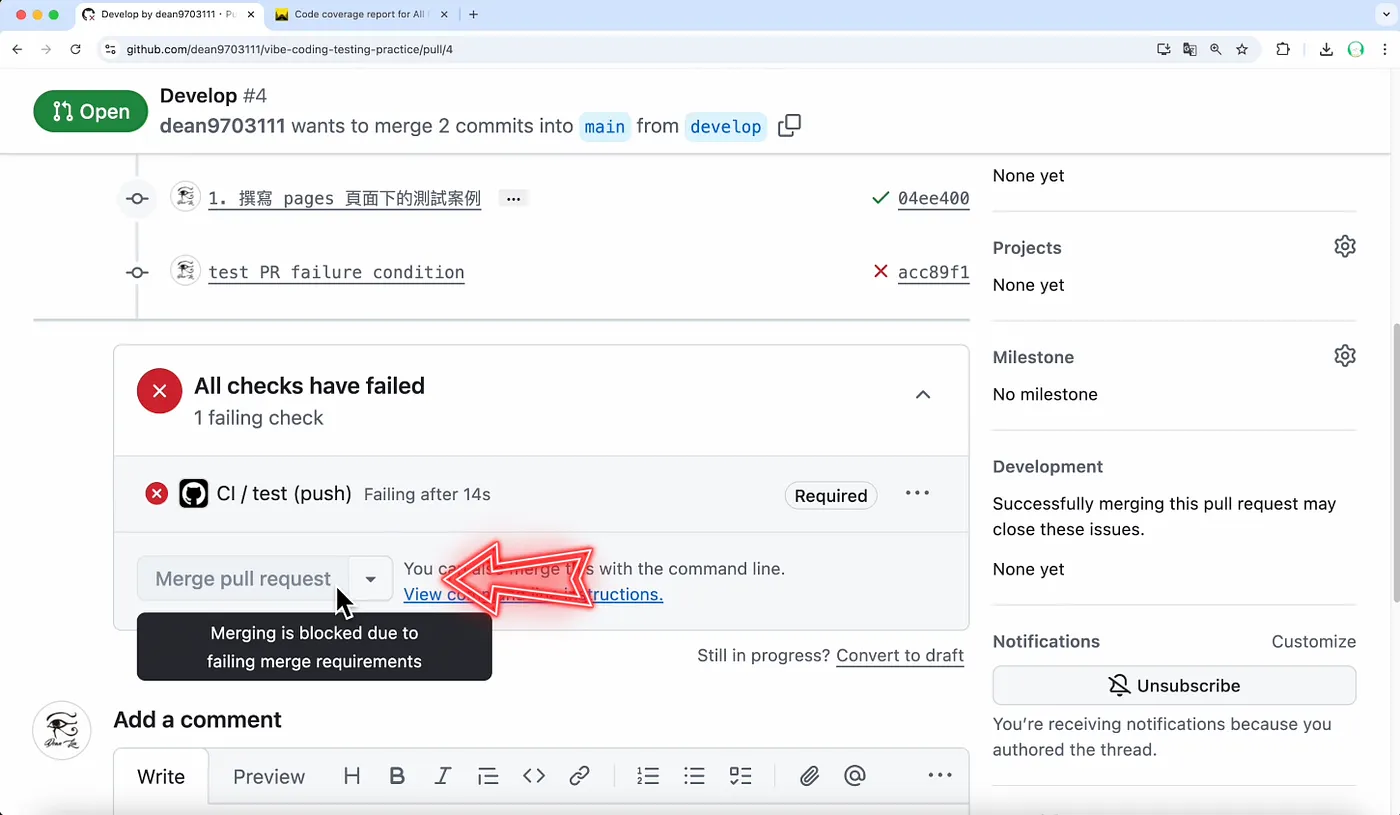Select the Write tab

click(x=161, y=777)
